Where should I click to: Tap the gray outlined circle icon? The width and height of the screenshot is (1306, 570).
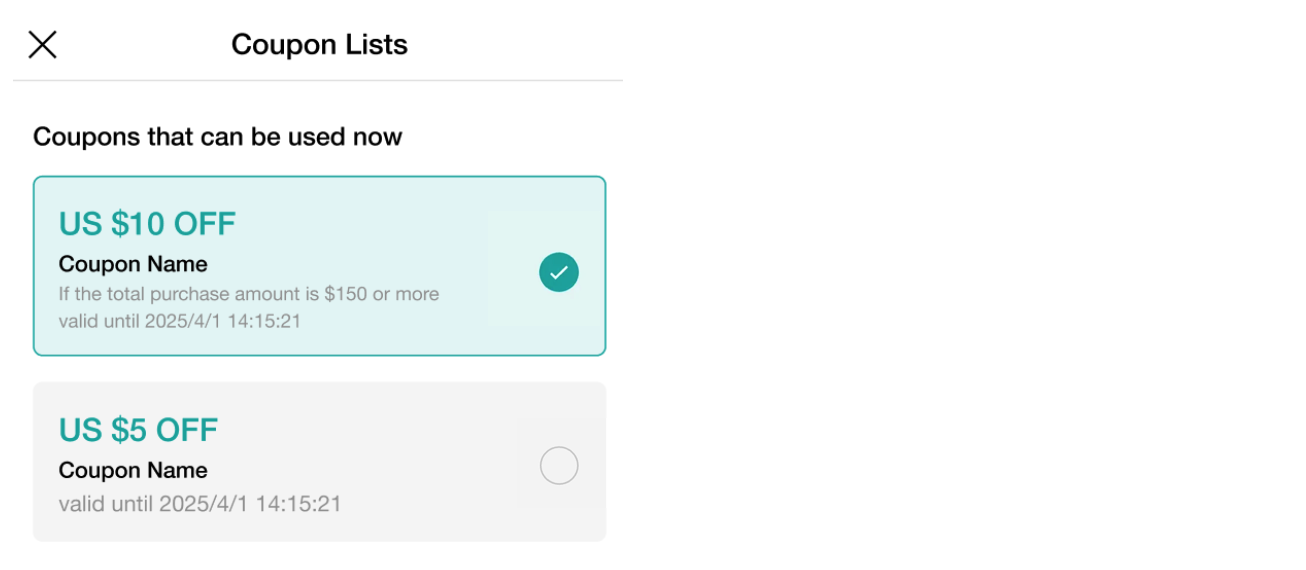pos(558,466)
